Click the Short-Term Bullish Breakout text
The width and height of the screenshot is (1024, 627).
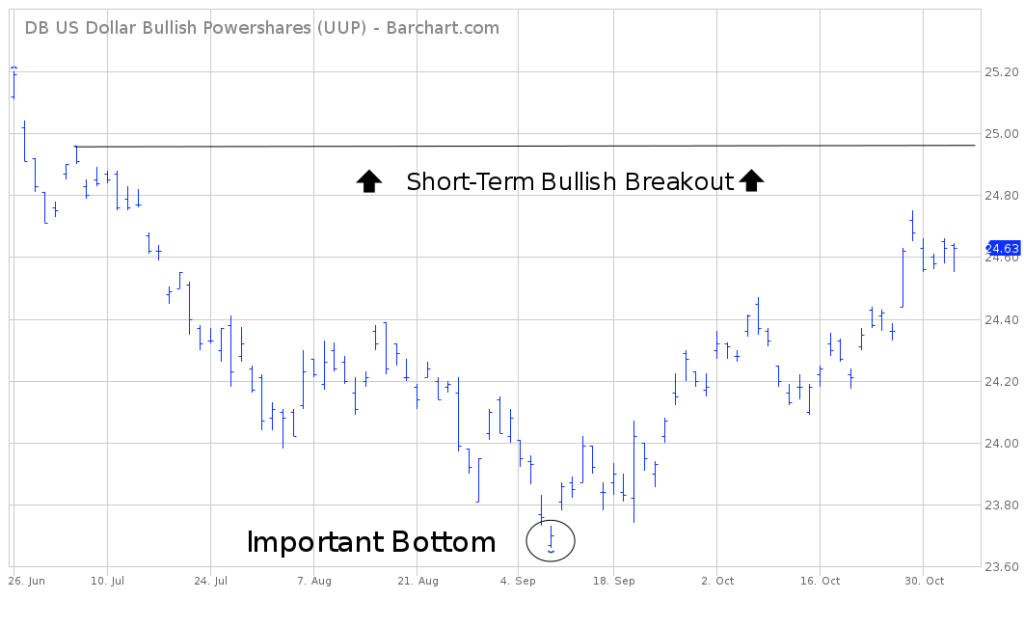pos(570,182)
